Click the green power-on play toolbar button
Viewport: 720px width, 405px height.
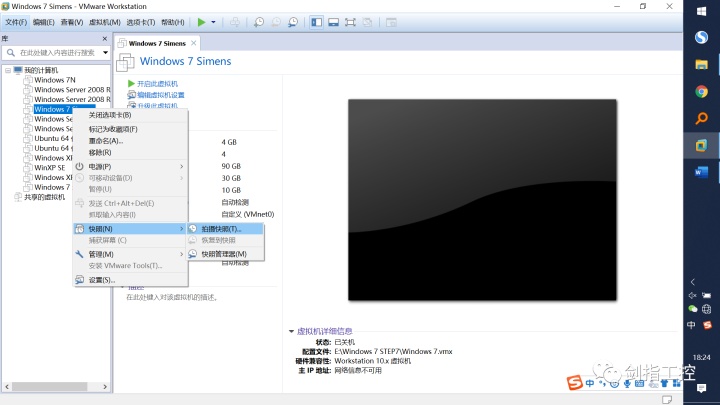(x=201, y=22)
